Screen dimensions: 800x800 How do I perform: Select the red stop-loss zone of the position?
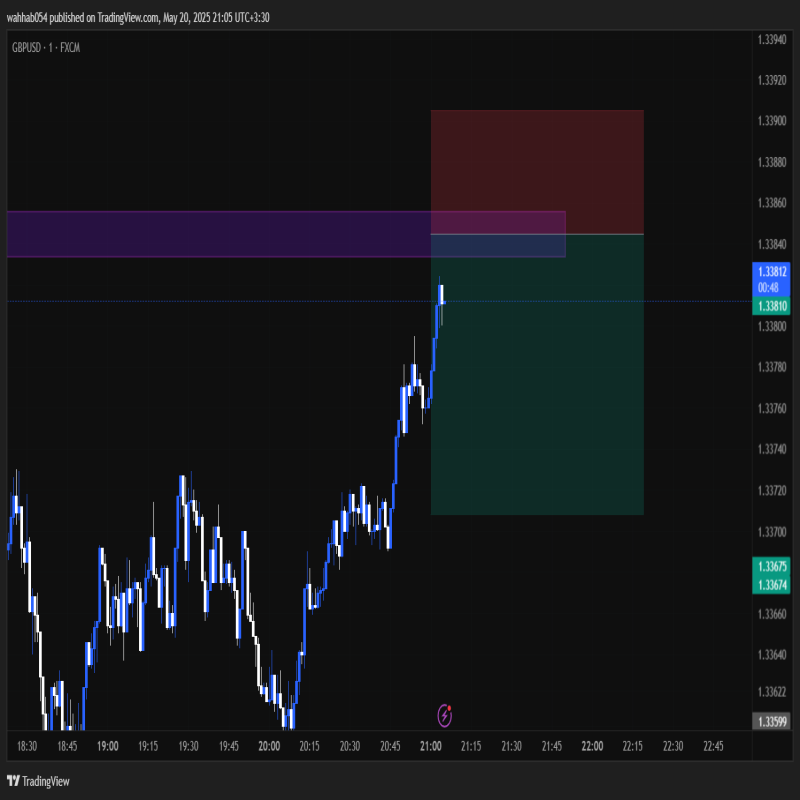tap(537, 172)
